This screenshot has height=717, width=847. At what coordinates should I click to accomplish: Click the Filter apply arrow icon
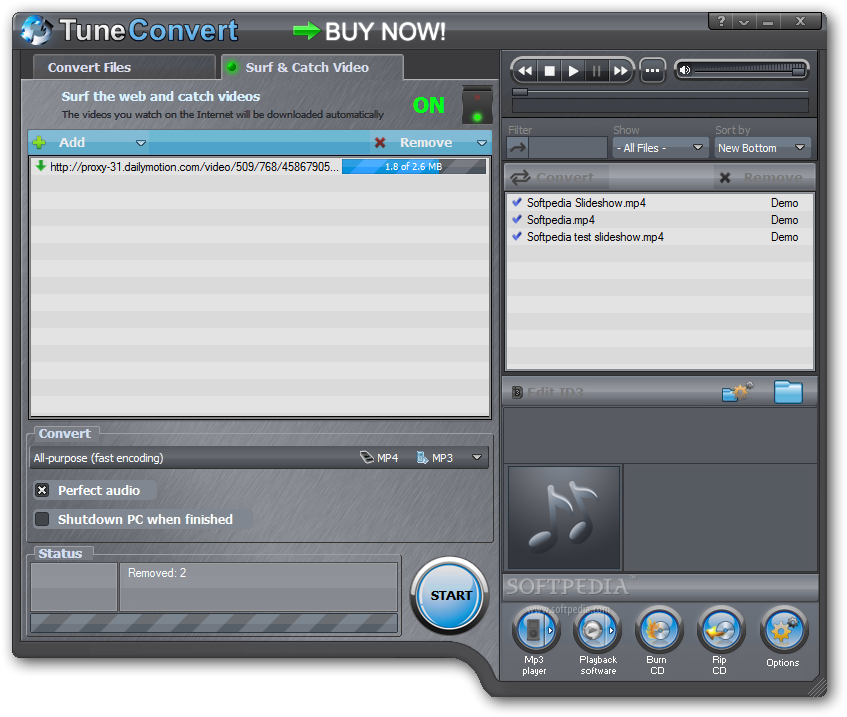pyautogui.click(x=517, y=148)
